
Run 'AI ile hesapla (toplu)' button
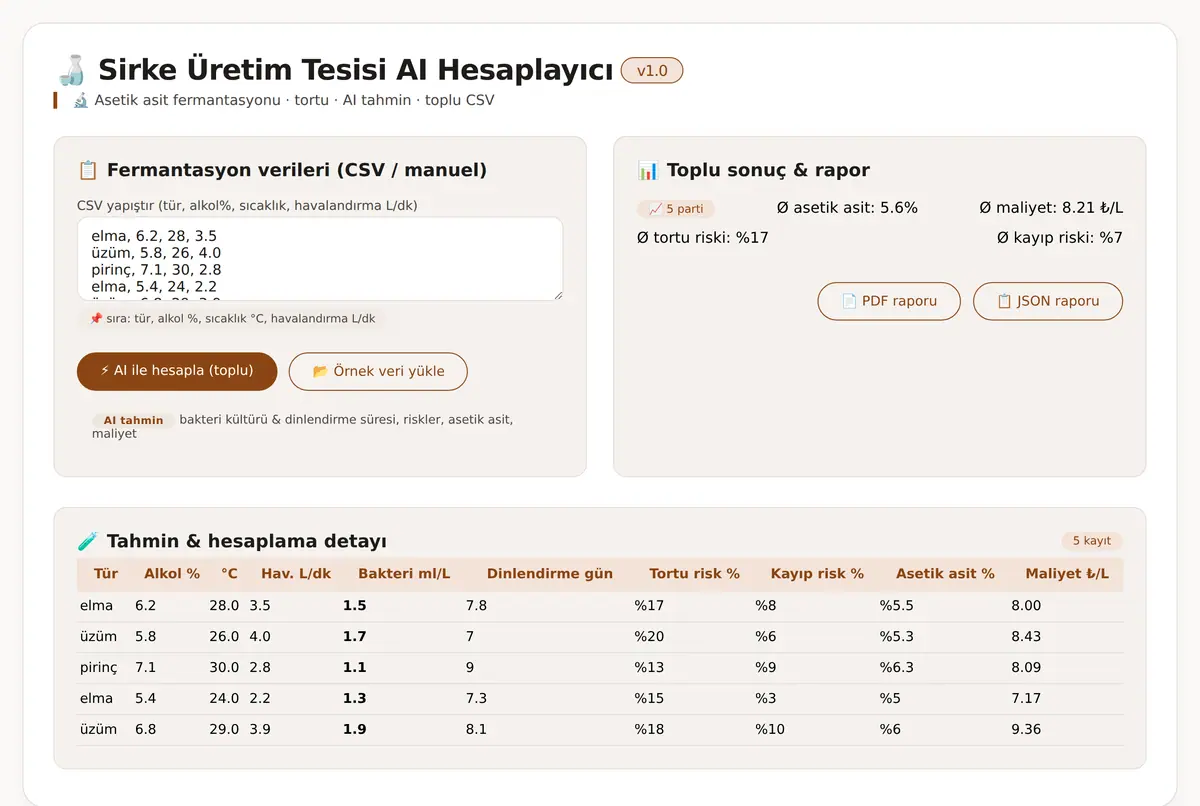(x=177, y=371)
